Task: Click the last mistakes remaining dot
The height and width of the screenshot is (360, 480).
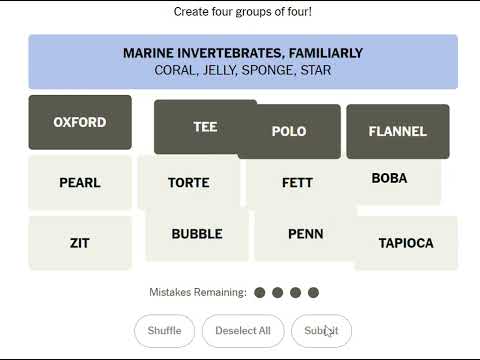Action: coord(313,293)
